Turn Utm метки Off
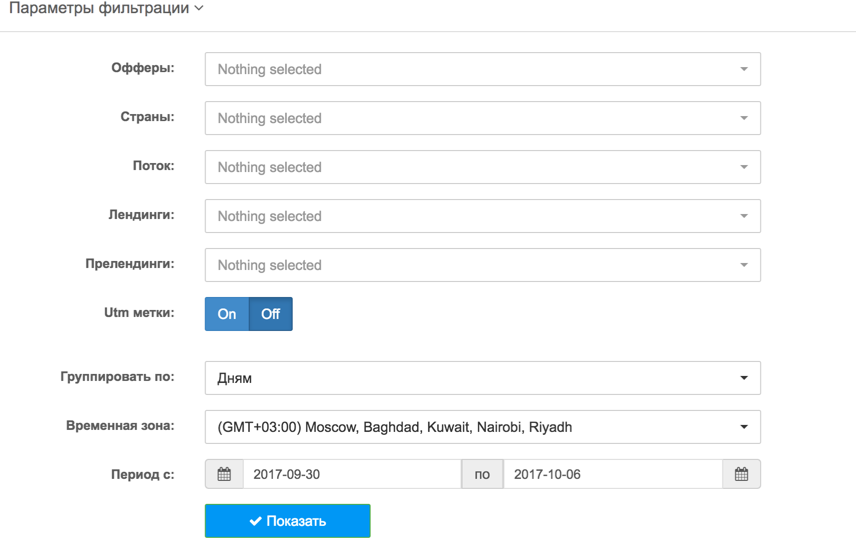The image size is (857, 550). click(x=271, y=314)
